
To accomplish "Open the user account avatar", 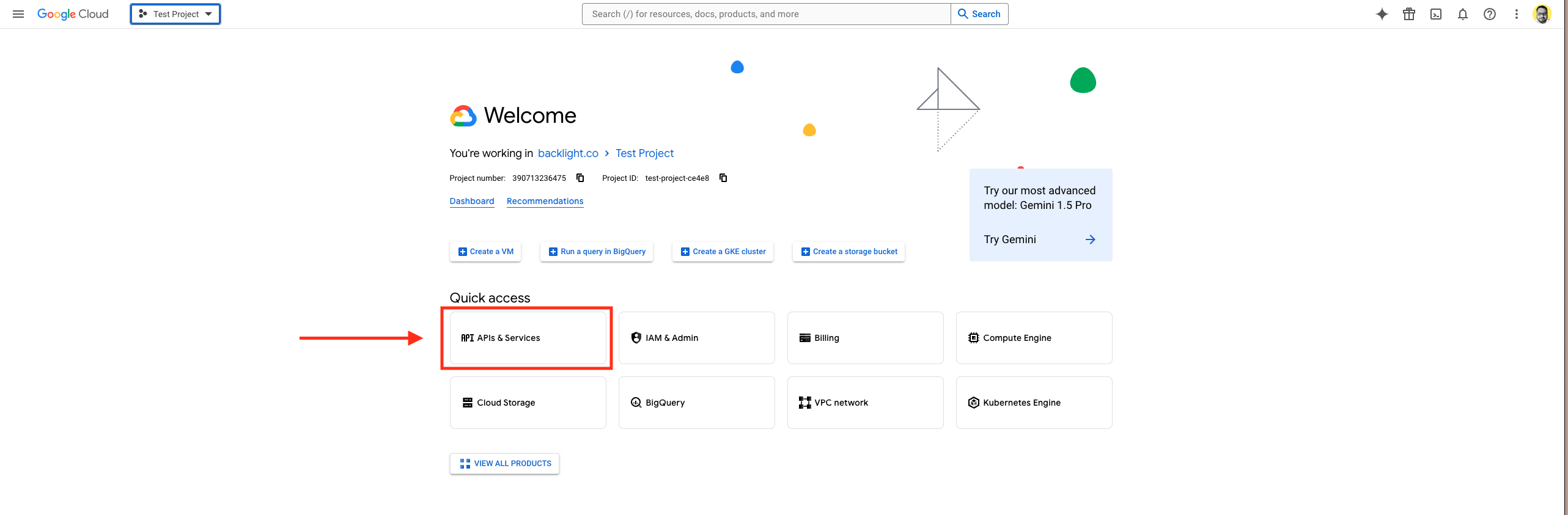I will [1542, 14].
